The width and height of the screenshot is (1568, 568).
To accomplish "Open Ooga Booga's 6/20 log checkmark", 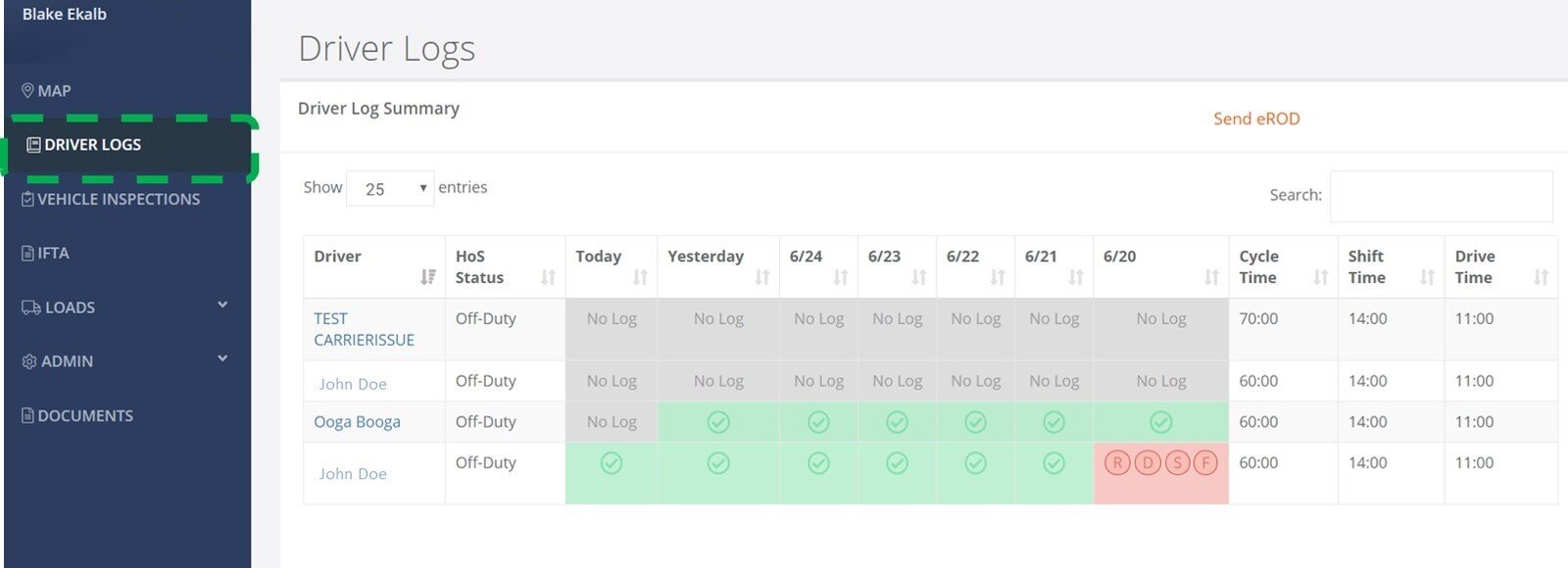I will (x=1160, y=422).
